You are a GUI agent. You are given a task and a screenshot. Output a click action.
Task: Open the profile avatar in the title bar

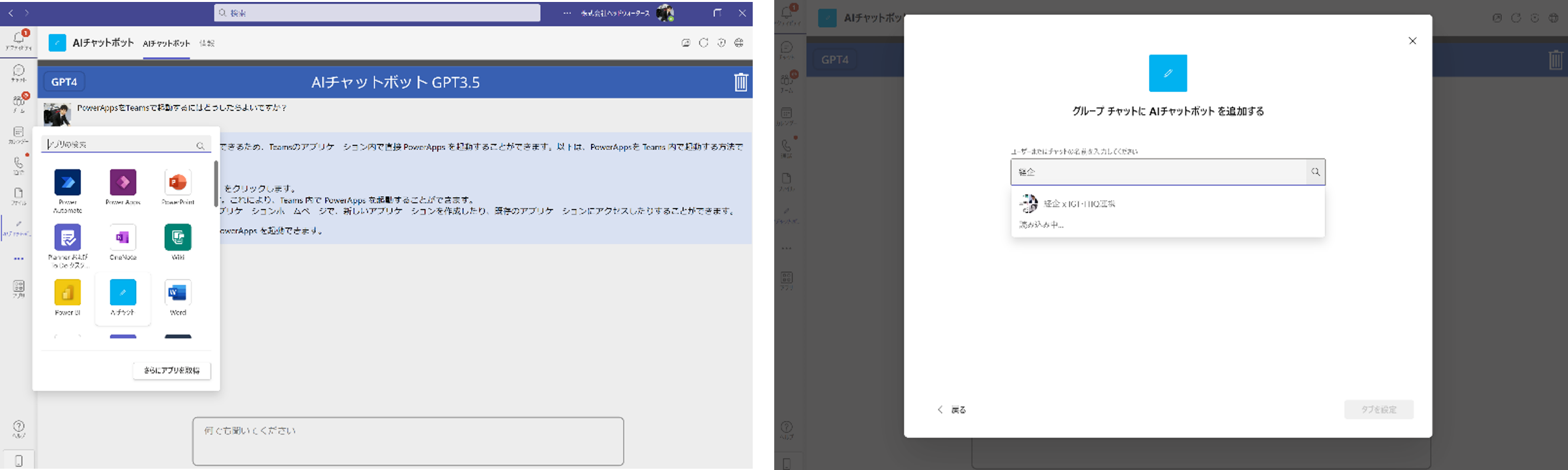tap(665, 13)
